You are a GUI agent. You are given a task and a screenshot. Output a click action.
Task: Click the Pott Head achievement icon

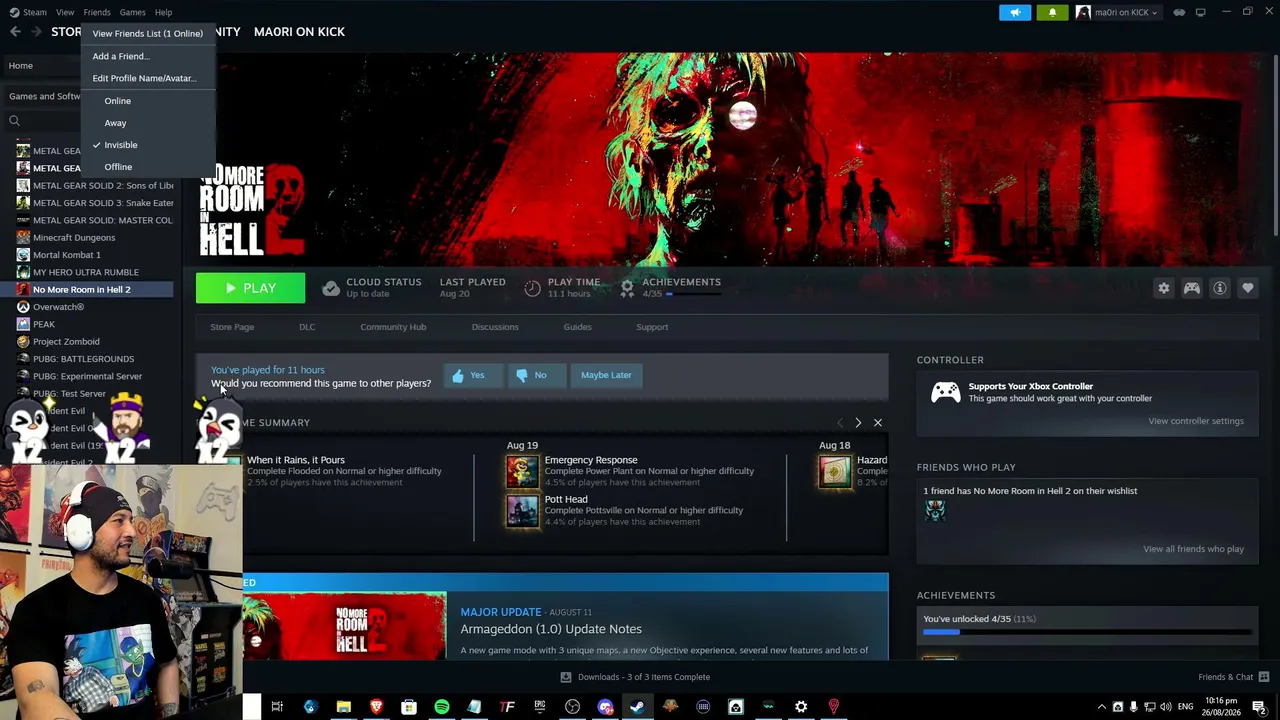coord(522,510)
